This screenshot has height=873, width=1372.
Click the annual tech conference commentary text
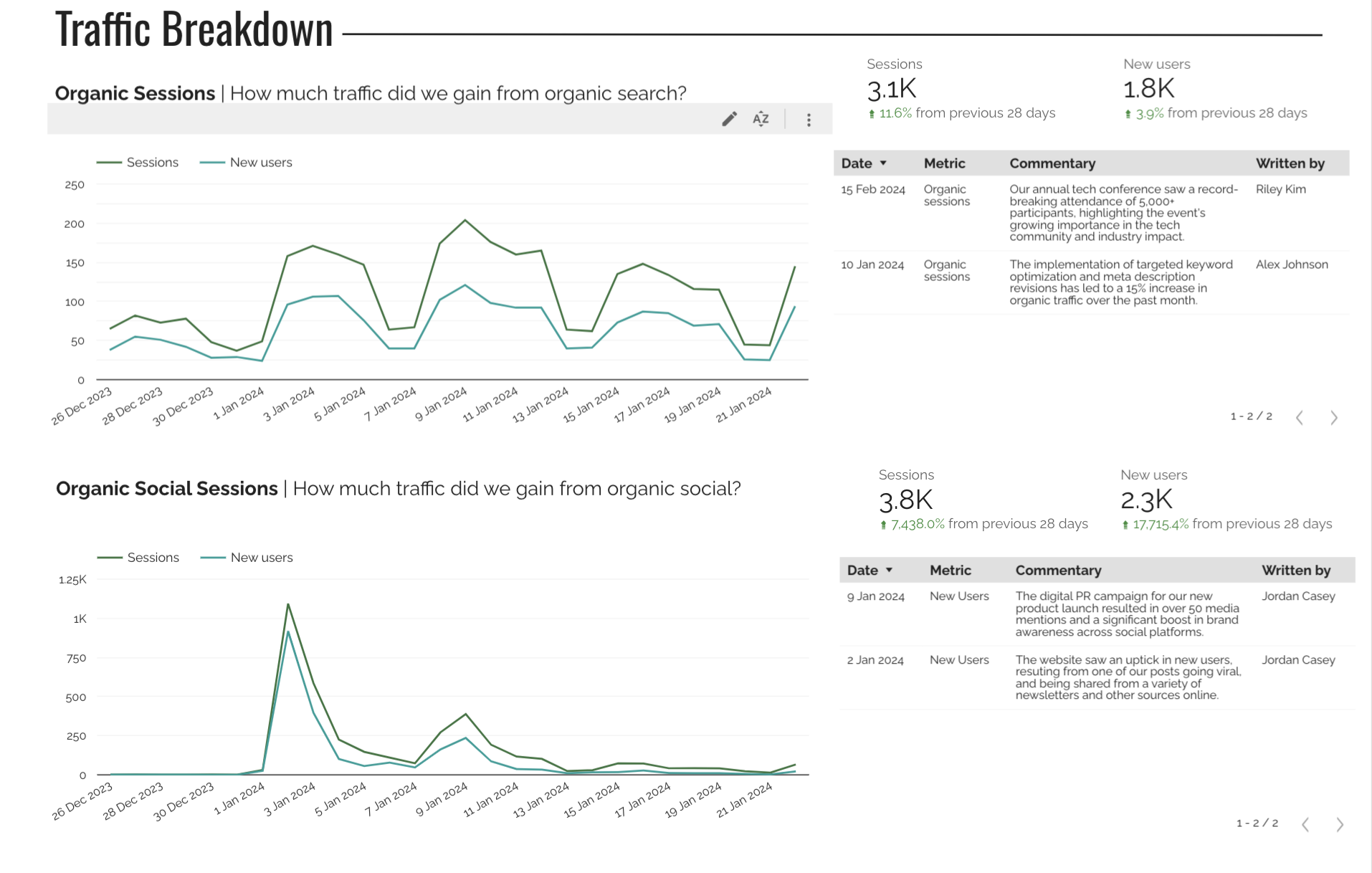(1123, 213)
